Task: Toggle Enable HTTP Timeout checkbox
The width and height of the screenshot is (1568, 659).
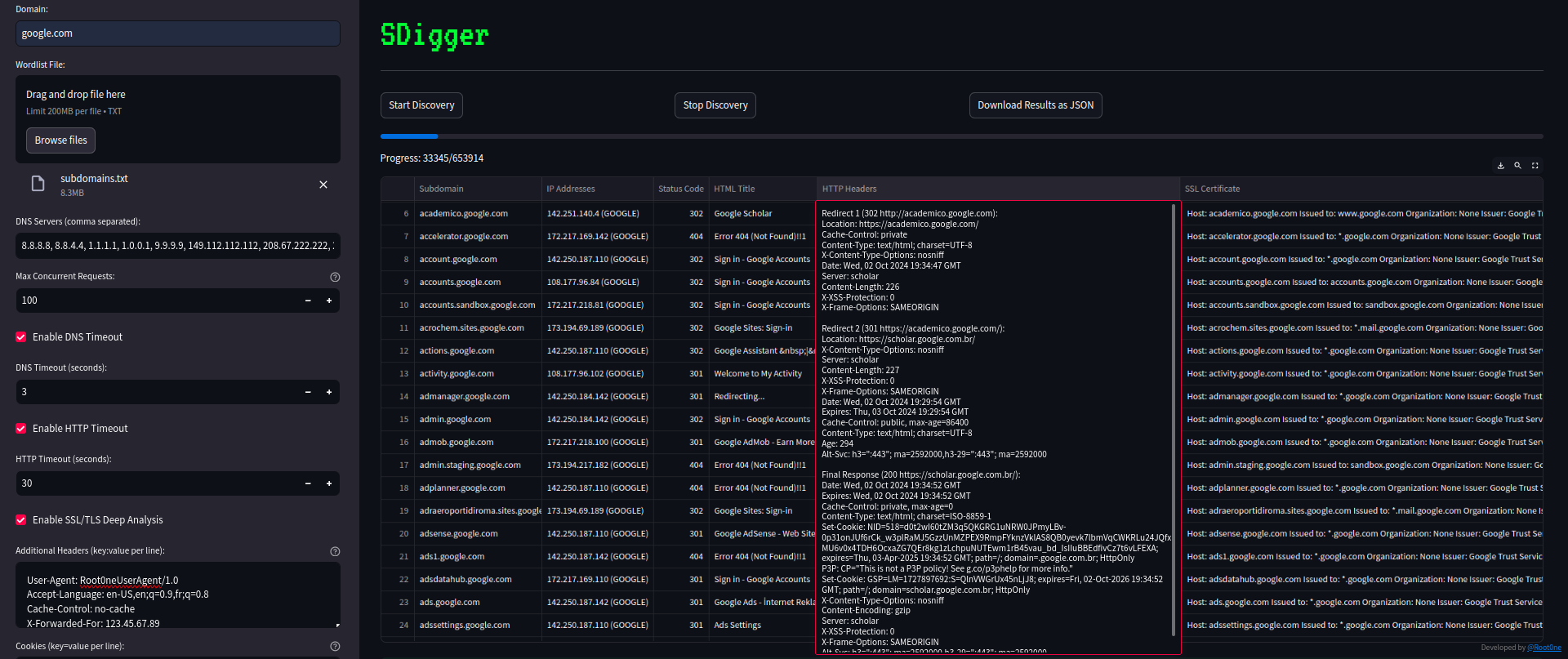Action: point(21,428)
